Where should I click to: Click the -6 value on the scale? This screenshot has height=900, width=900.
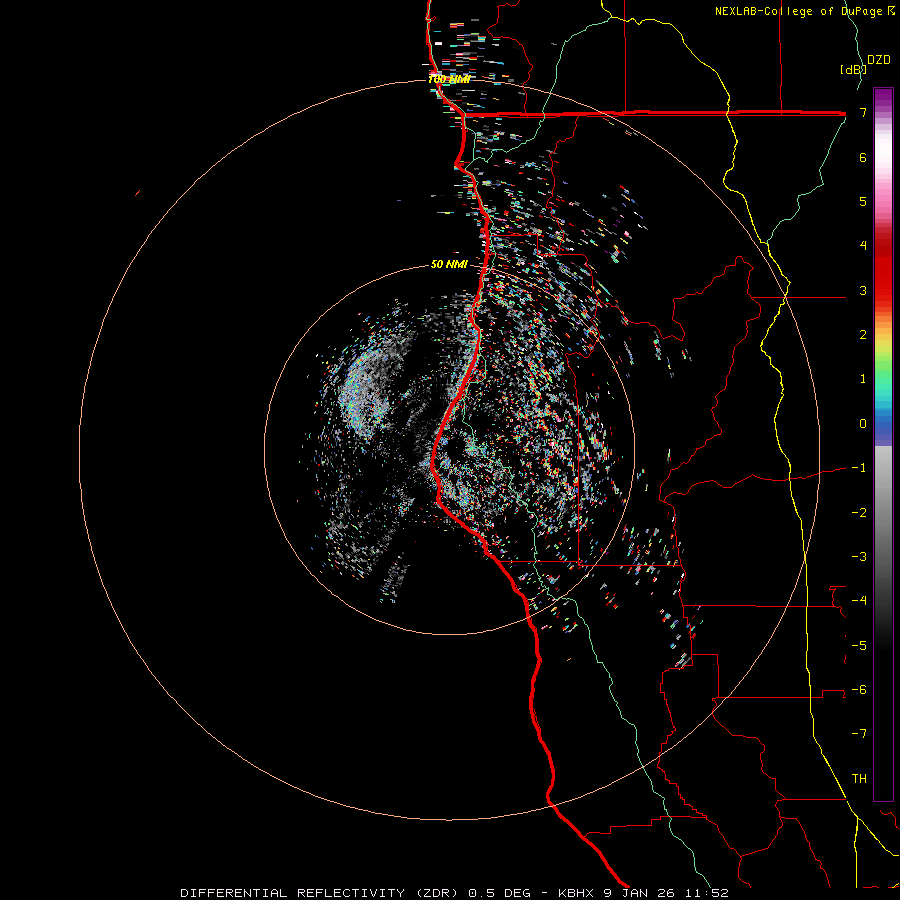[859, 689]
